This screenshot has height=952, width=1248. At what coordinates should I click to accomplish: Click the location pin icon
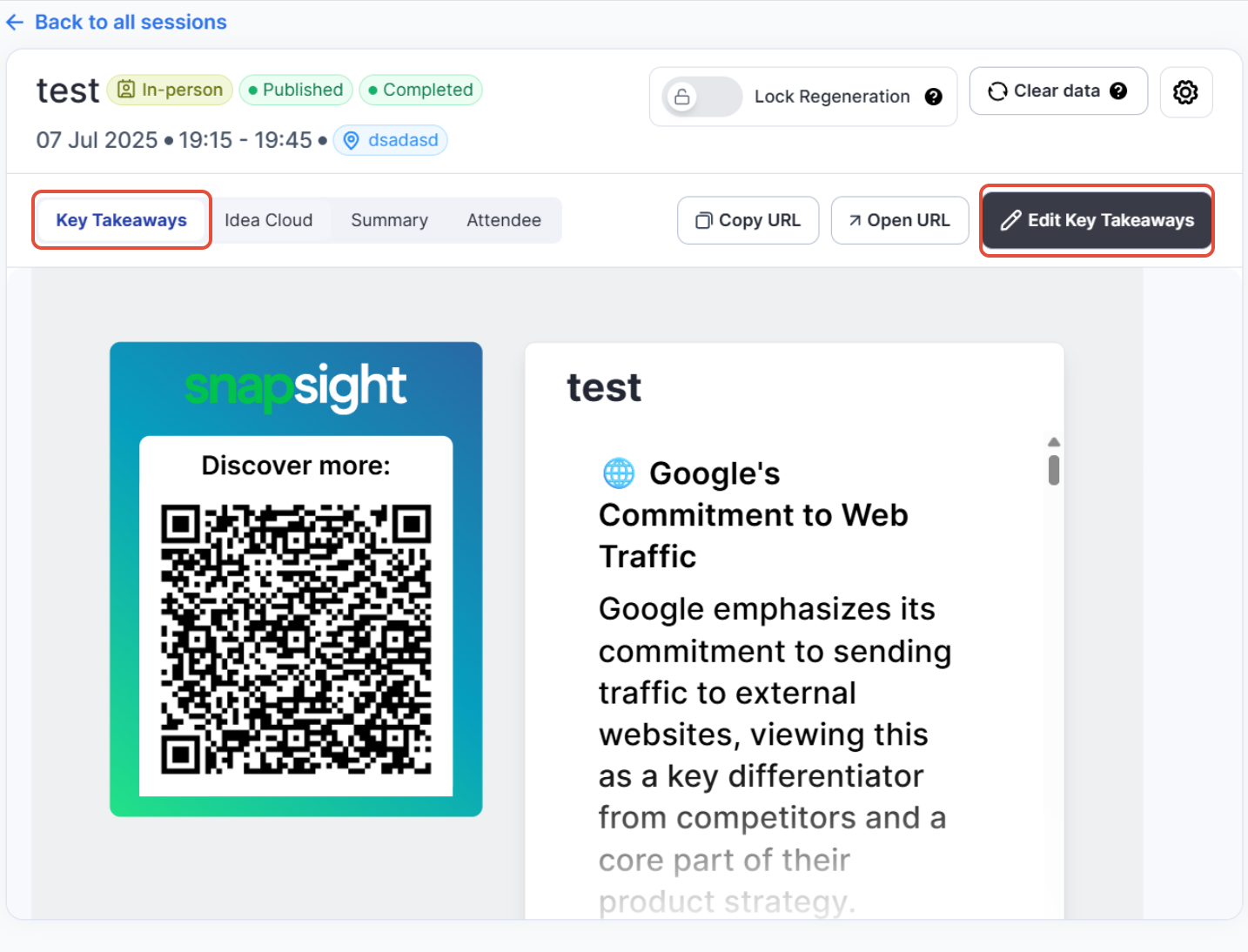click(x=351, y=141)
